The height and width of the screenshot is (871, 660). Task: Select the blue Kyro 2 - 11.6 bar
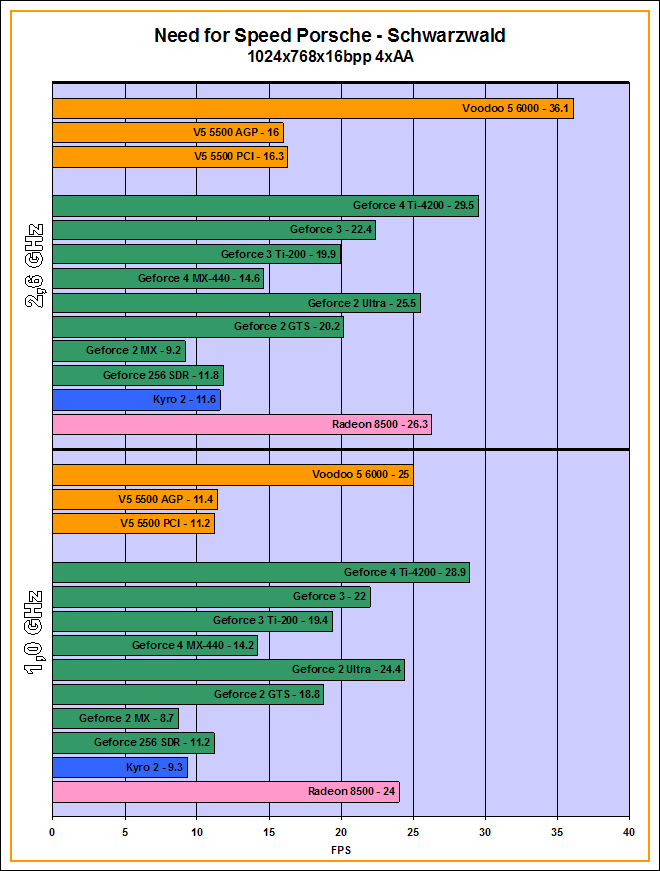(136, 400)
